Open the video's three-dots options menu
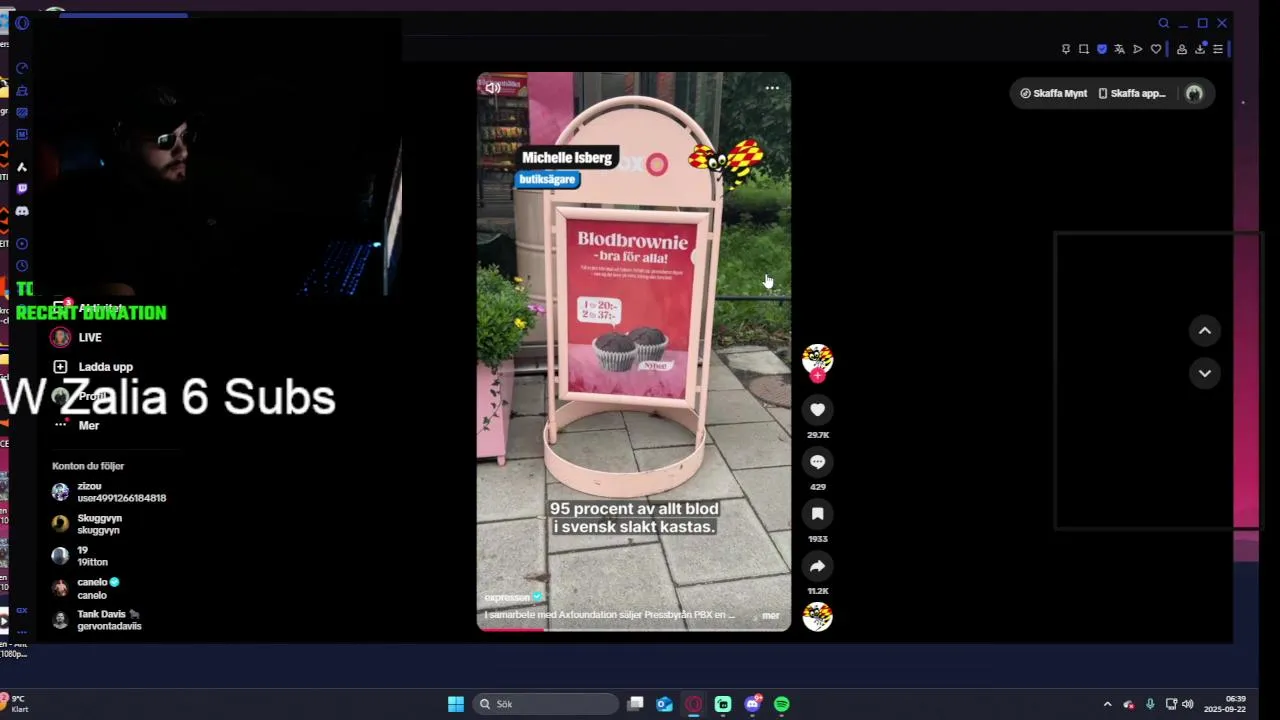The image size is (1280, 720). 772,88
